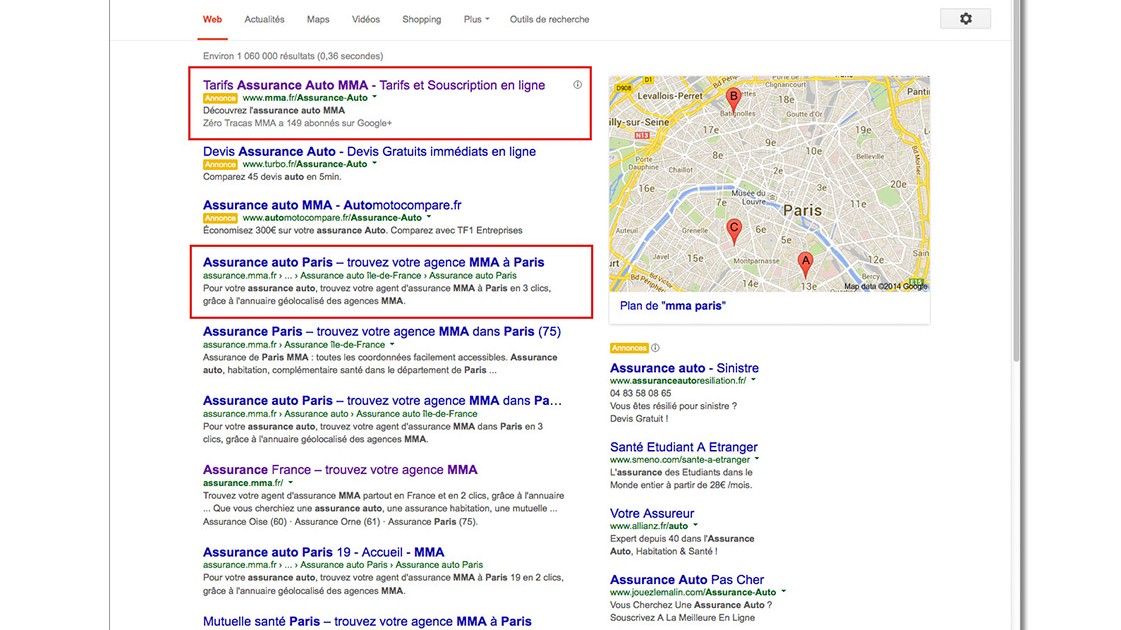Expand arrow next to jouezlemalin.com URL
Screen dimensions: 1121x630
click(x=784, y=592)
